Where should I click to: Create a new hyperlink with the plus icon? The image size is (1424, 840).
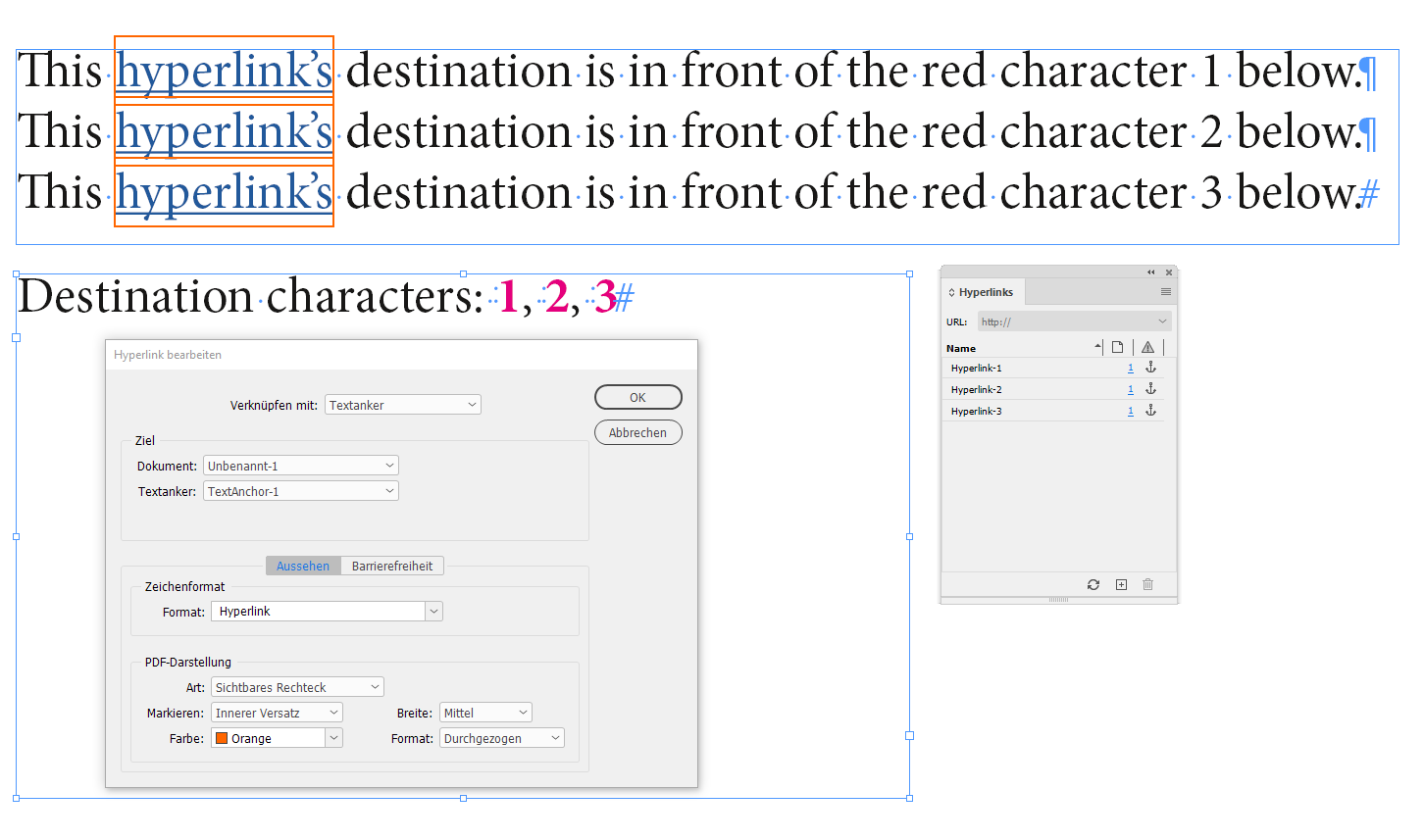tap(1121, 584)
